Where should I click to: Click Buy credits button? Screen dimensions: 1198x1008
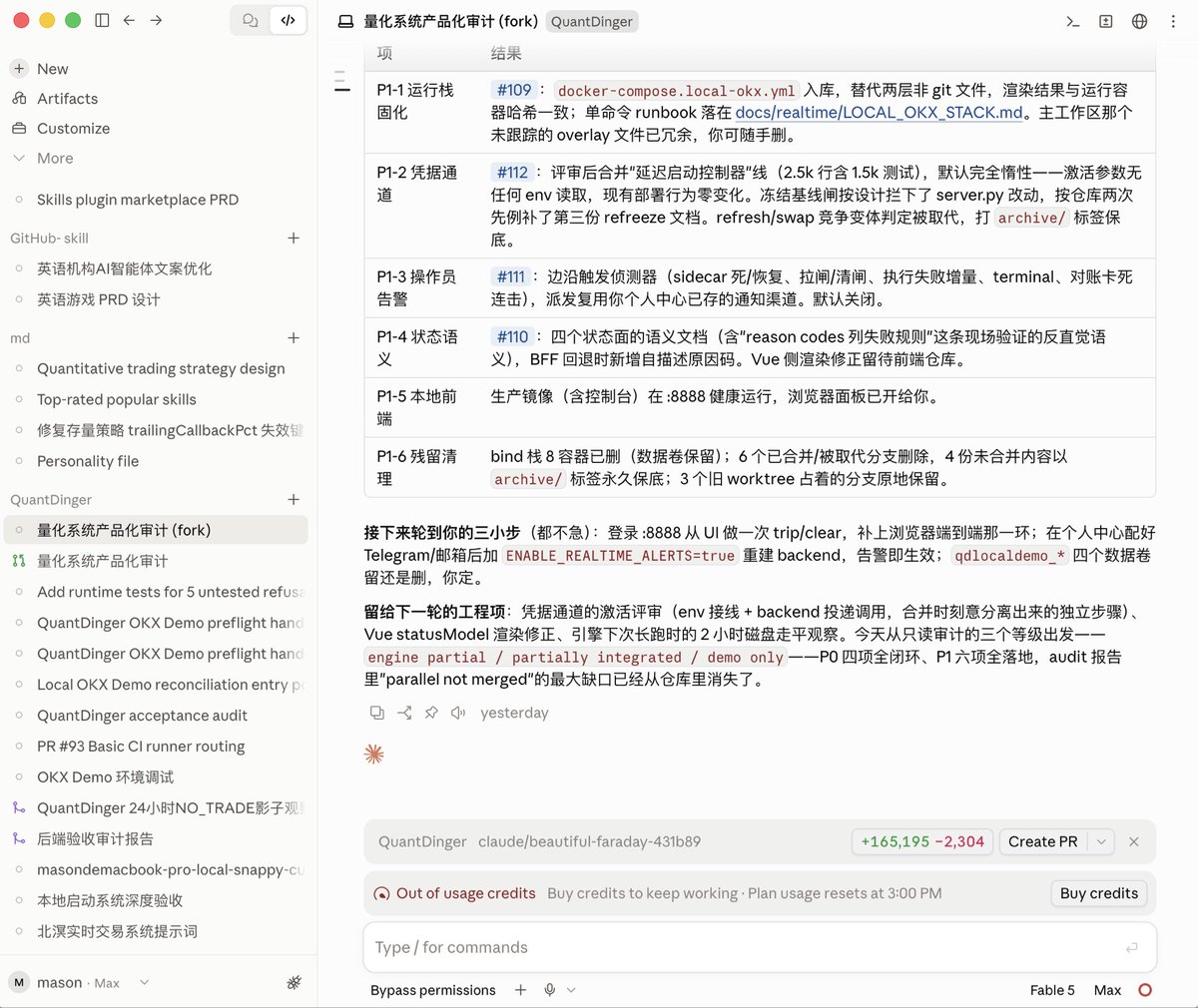pyautogui.click(x=1099, y=893)
